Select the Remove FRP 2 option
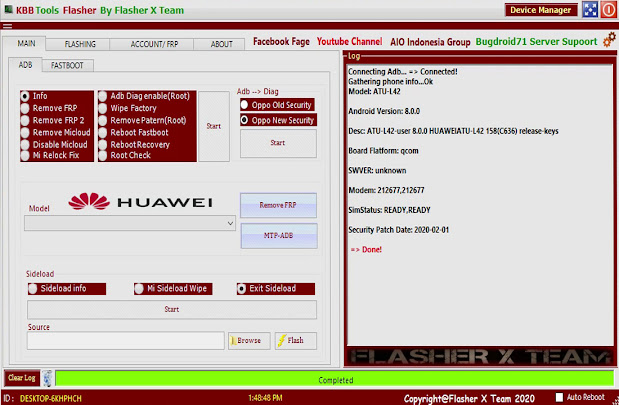 [53, 120]
